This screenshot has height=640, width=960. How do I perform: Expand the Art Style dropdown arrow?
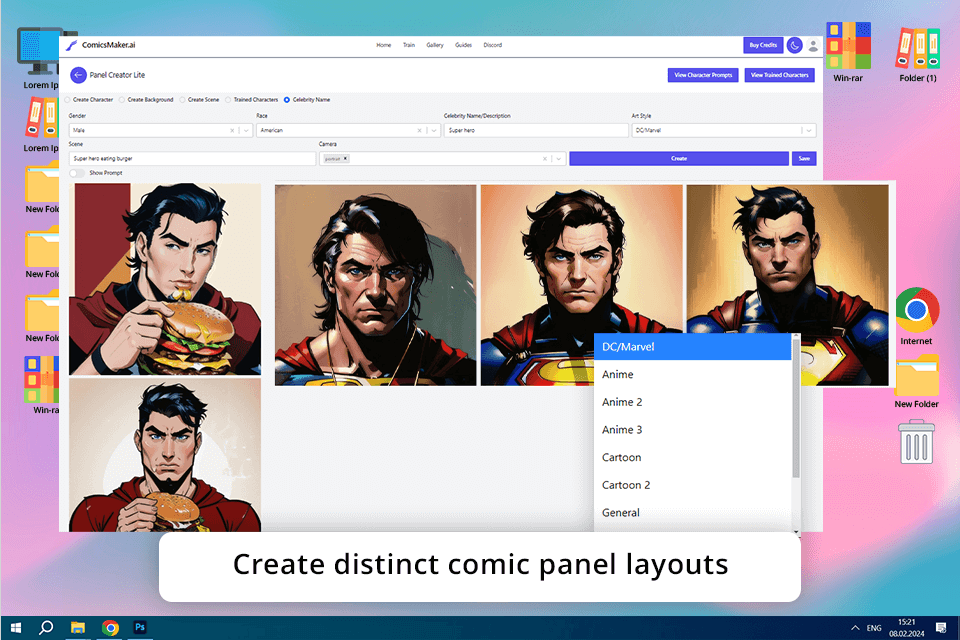tap(809, 130)
